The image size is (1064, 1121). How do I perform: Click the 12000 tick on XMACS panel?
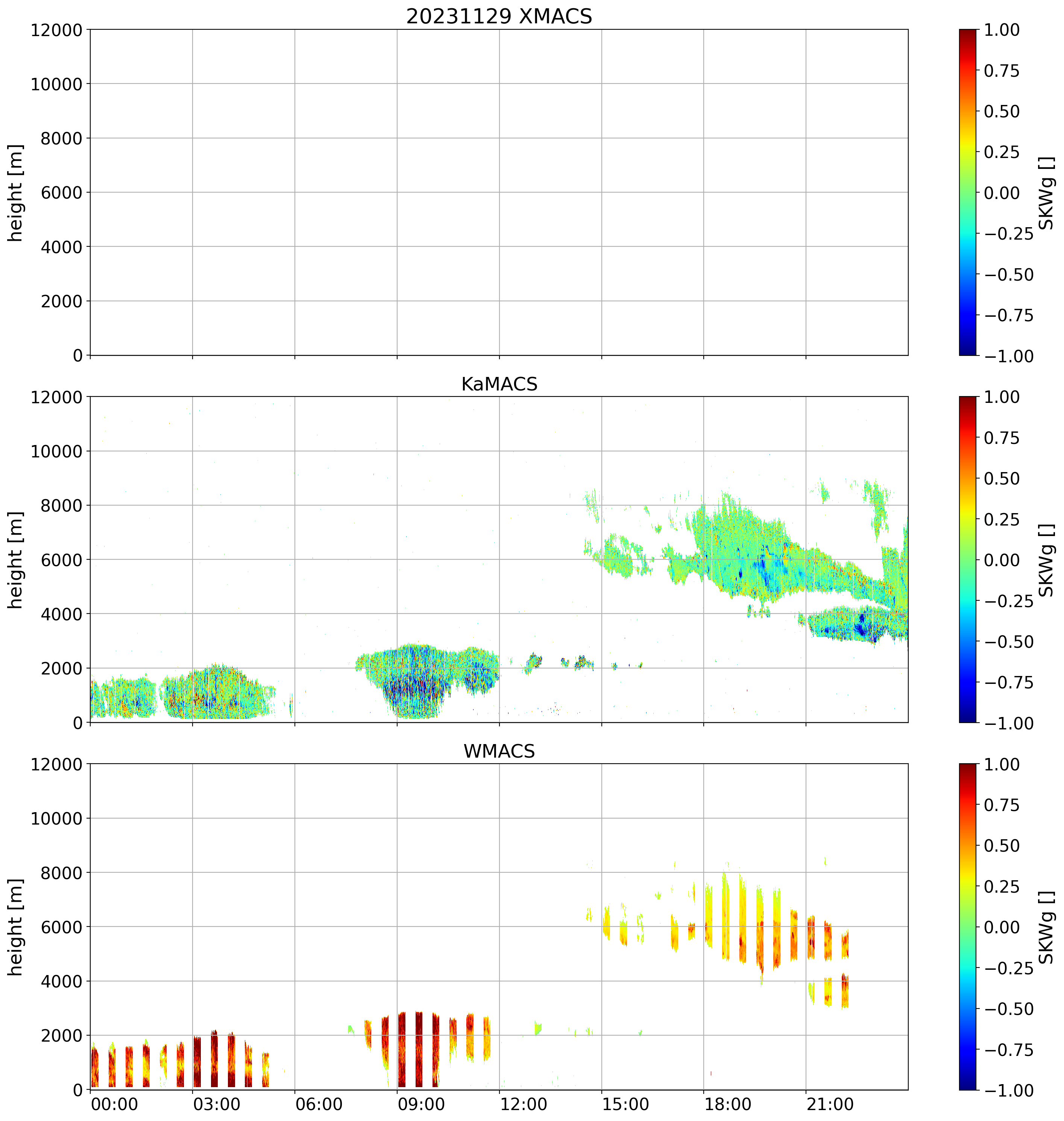[x=56, y=30]
